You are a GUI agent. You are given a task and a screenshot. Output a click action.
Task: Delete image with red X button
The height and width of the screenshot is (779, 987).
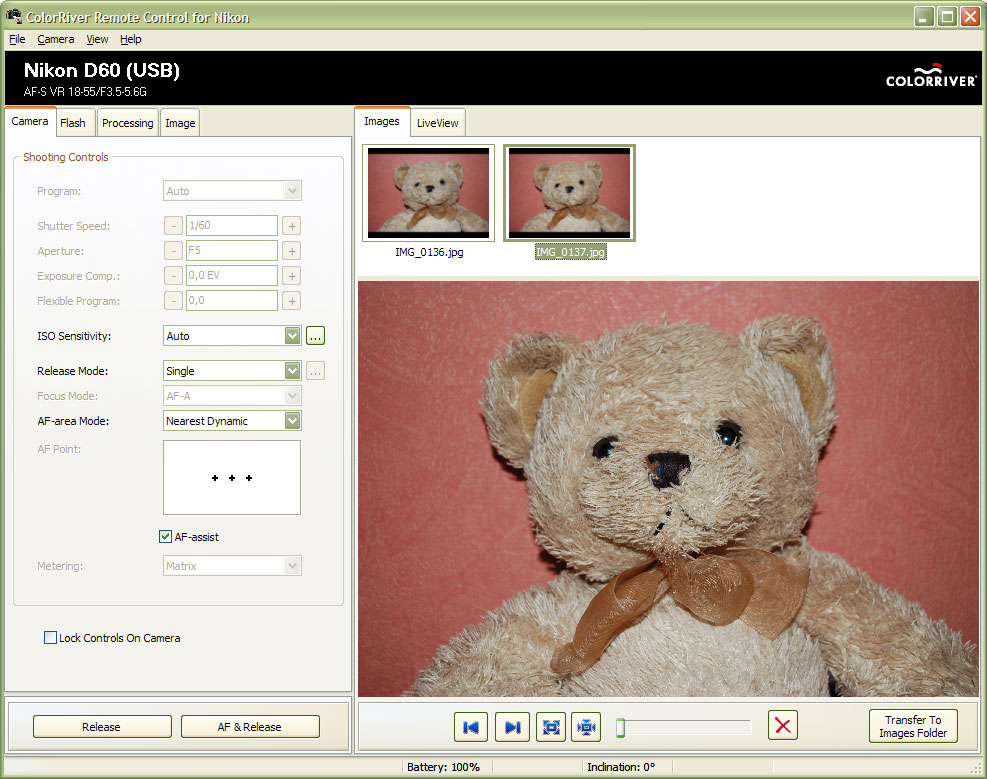tap(782, 726)
